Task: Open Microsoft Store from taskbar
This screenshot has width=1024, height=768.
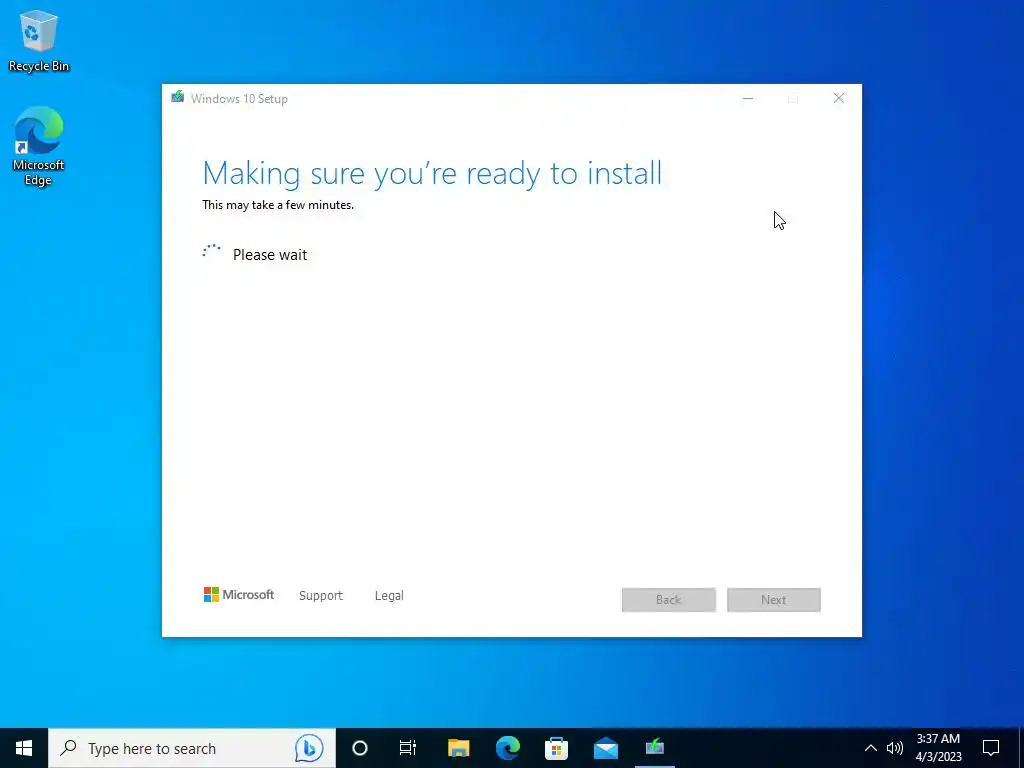Action: point(556,748)
